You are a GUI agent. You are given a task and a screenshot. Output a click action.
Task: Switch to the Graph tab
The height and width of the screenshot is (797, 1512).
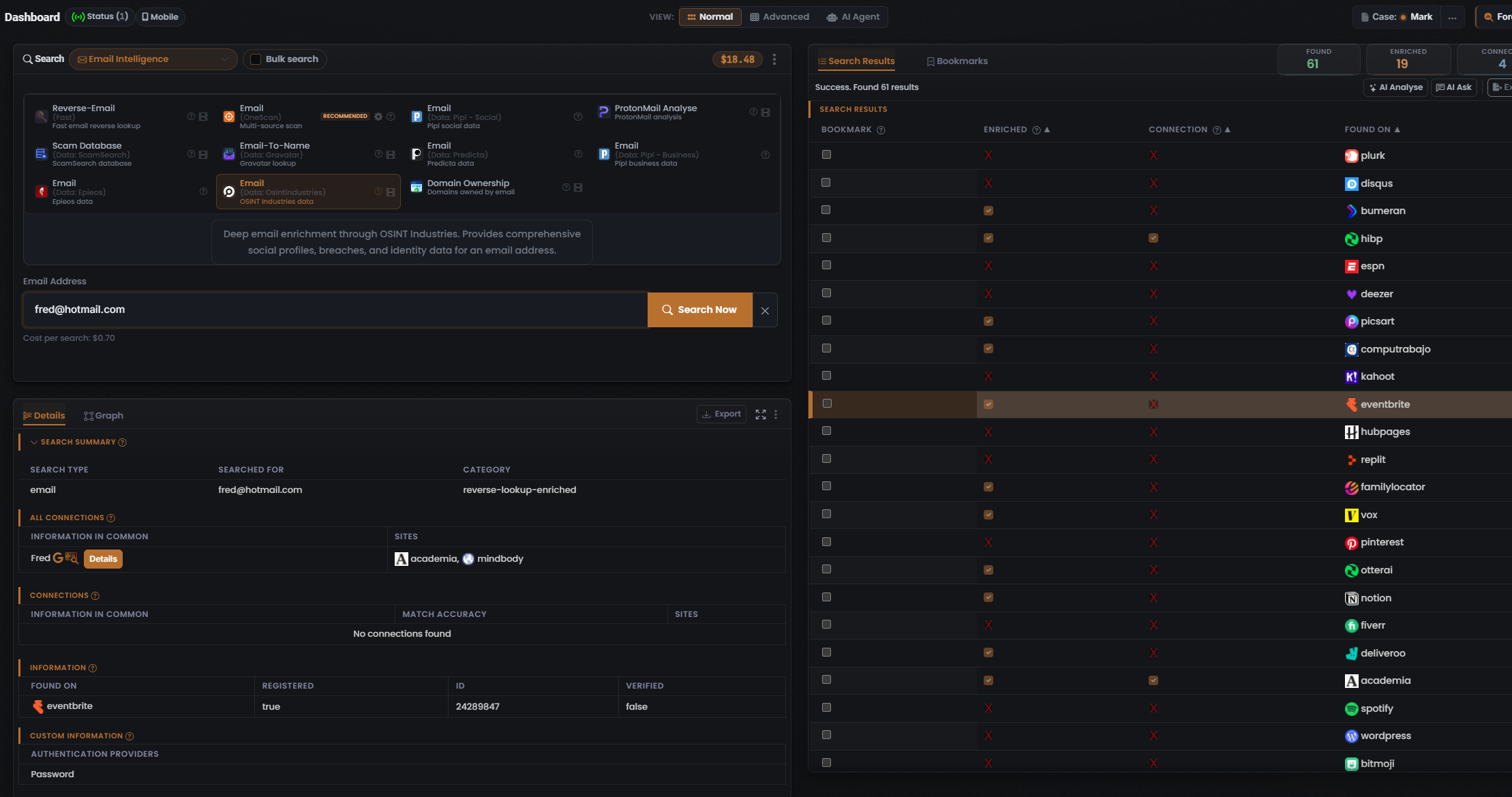[104, 416]
